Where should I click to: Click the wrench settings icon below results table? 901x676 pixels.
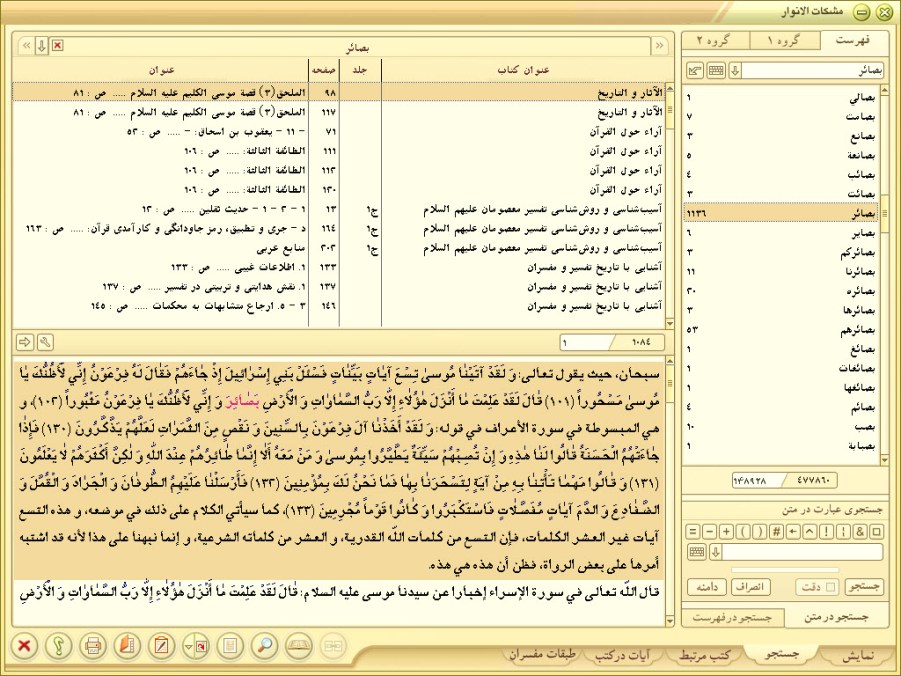pos(45,342)
